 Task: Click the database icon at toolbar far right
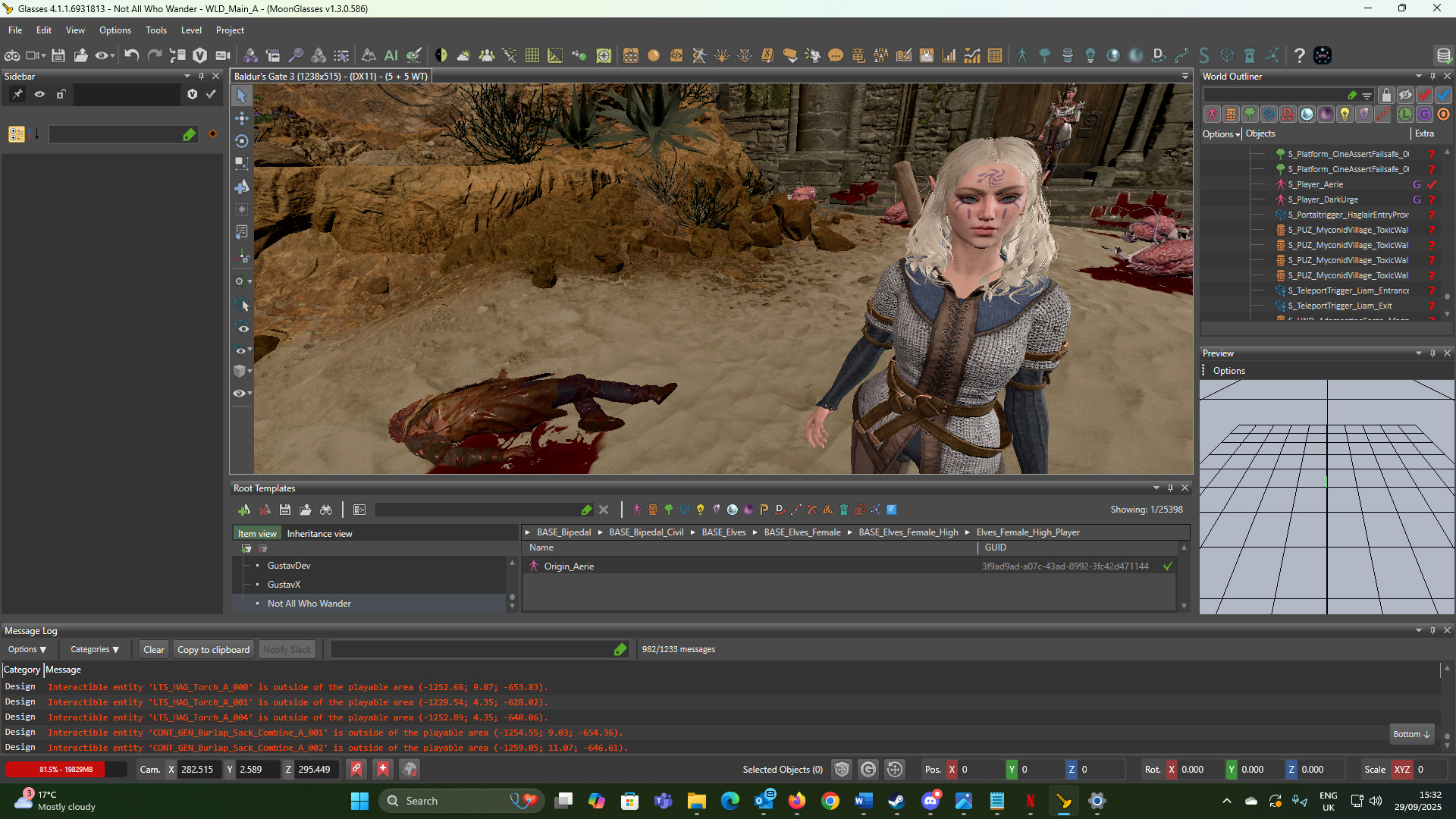[x=1444, y=55]
